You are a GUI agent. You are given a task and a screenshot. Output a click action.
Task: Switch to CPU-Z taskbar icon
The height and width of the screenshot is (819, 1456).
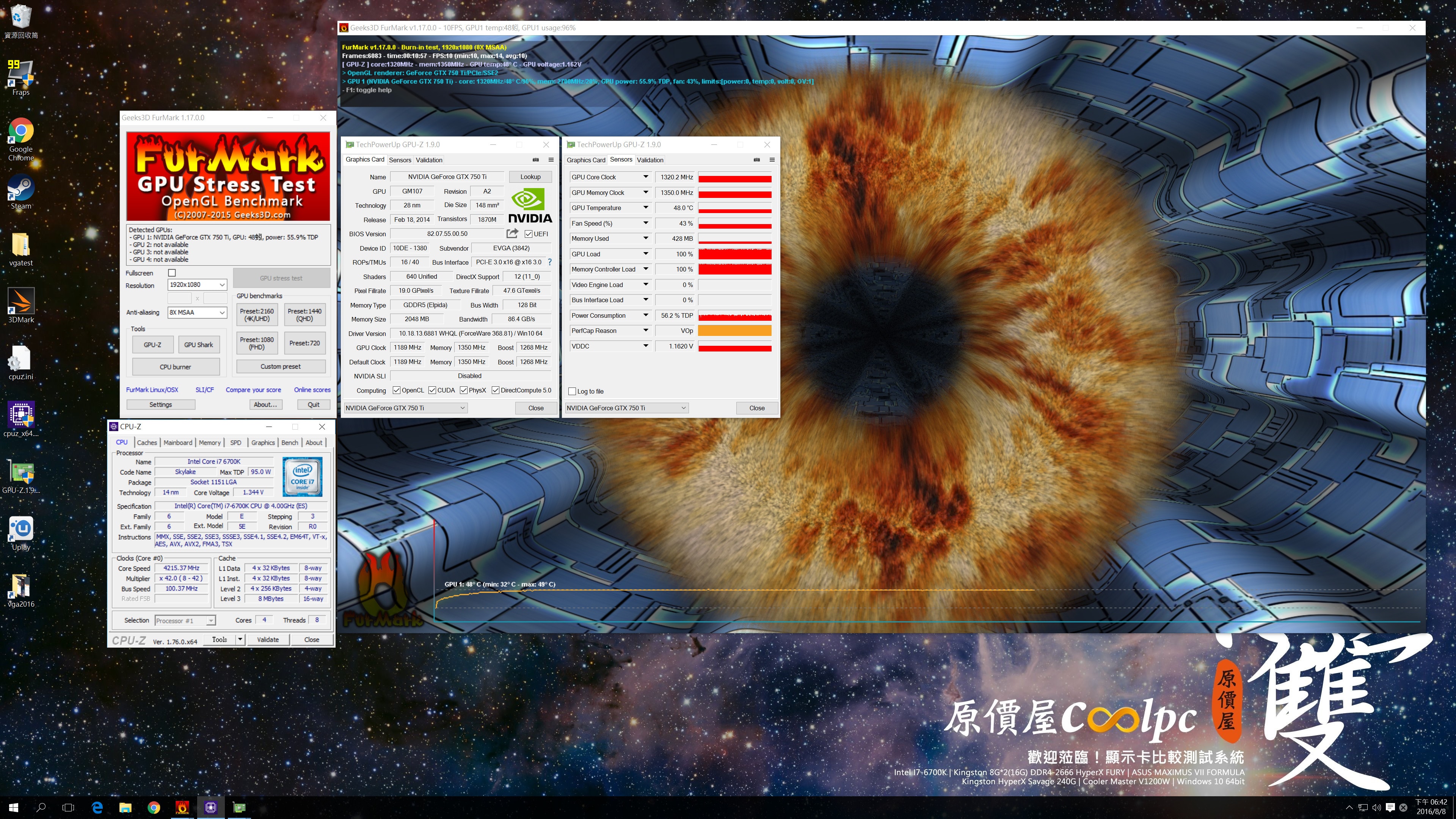(x=211, y=808)
